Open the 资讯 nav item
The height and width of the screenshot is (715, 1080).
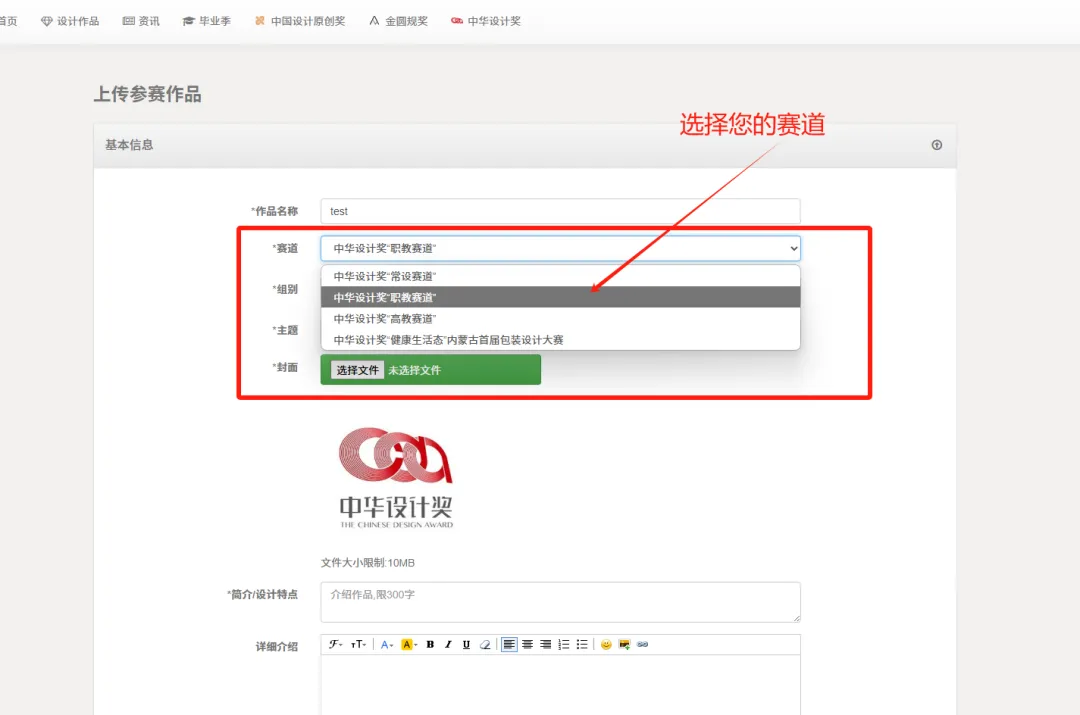[x=141, y=21]
